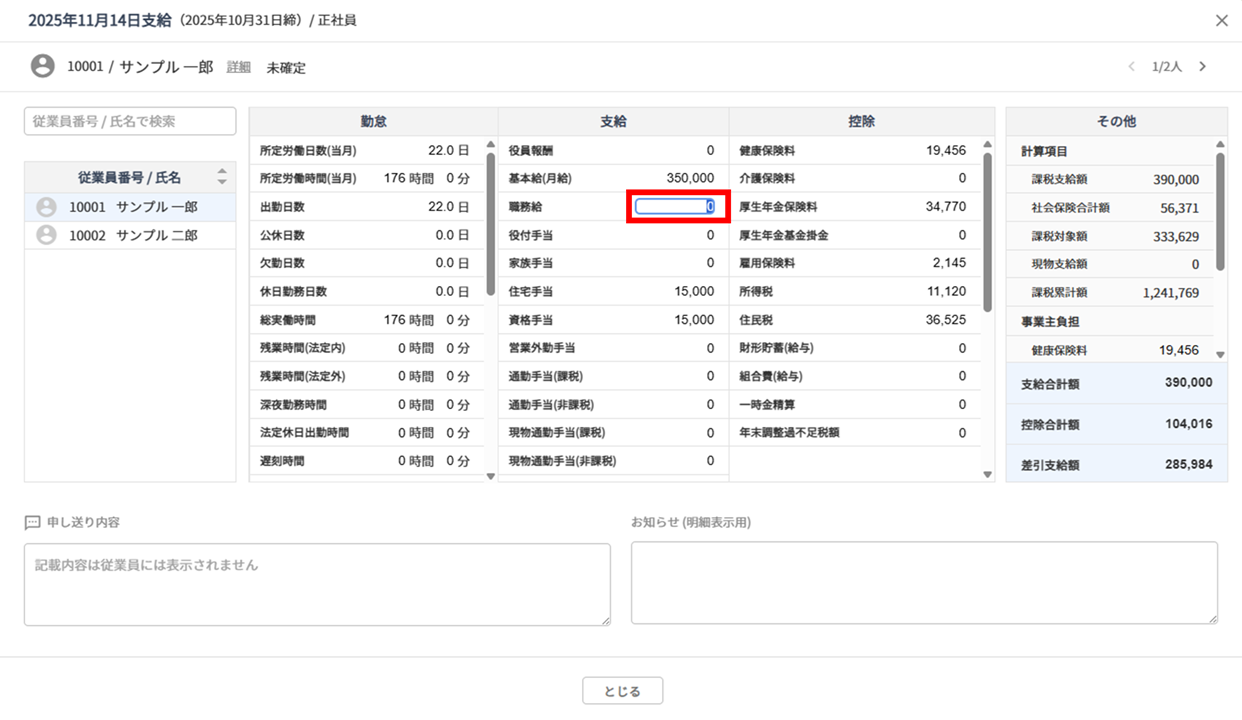Click the 基本給(月給) value 350,000
1242x720 pixels.
[x=690, y=178]
